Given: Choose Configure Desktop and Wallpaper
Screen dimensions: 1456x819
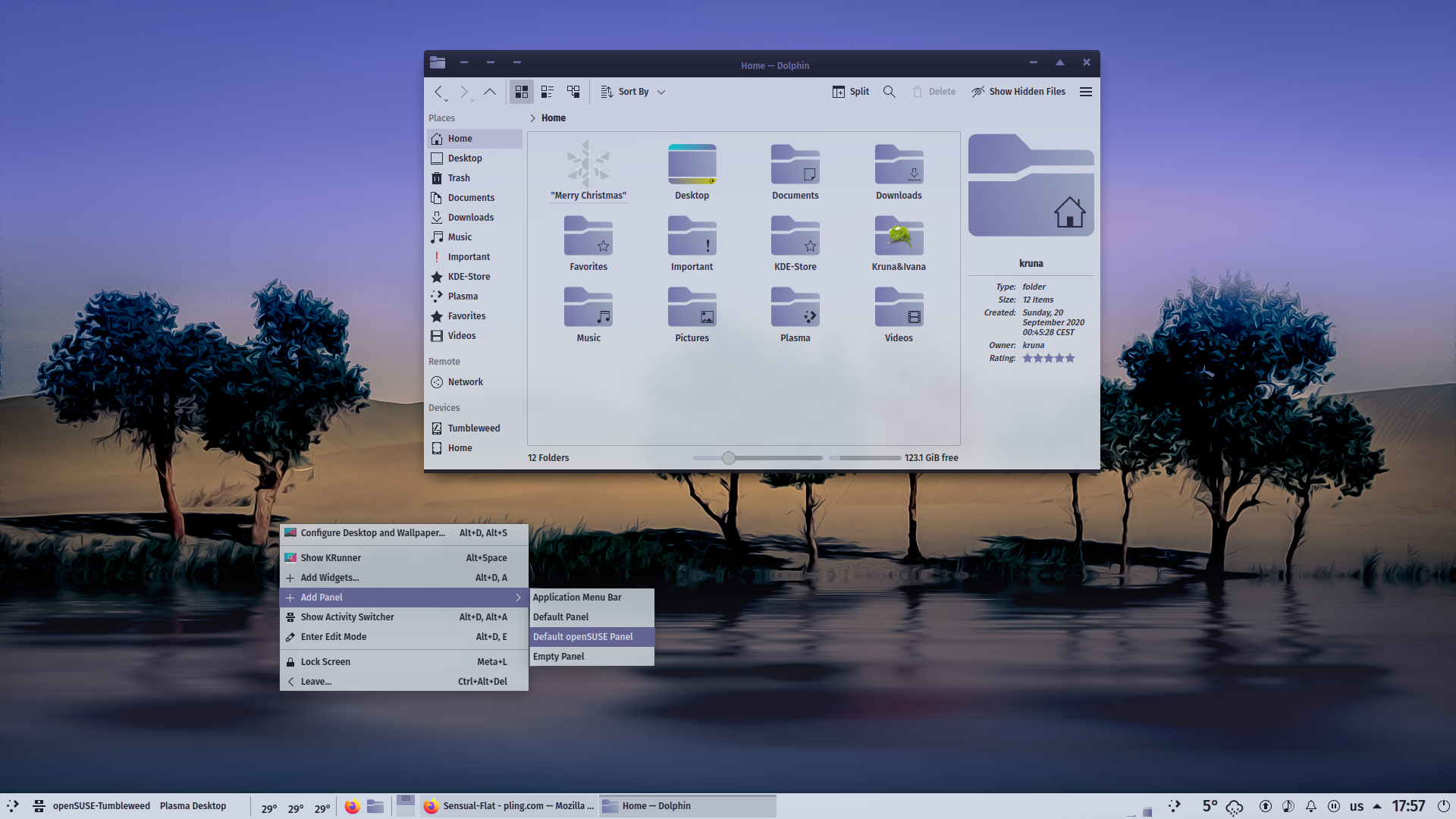Looking at the screenshot, I should pyautogui.click(x=404, y=533).
